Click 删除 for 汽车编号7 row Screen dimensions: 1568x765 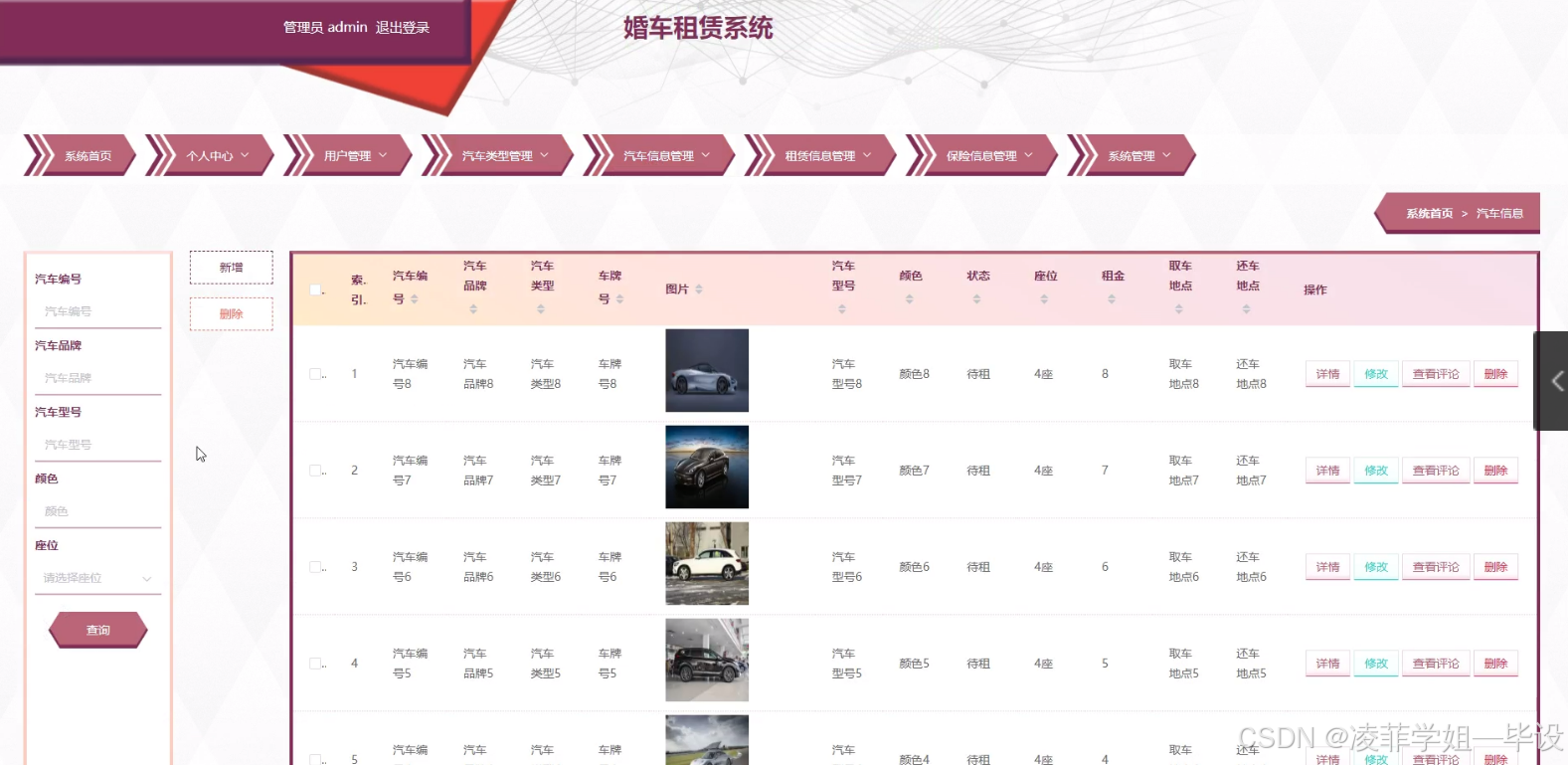point(1495,471)
